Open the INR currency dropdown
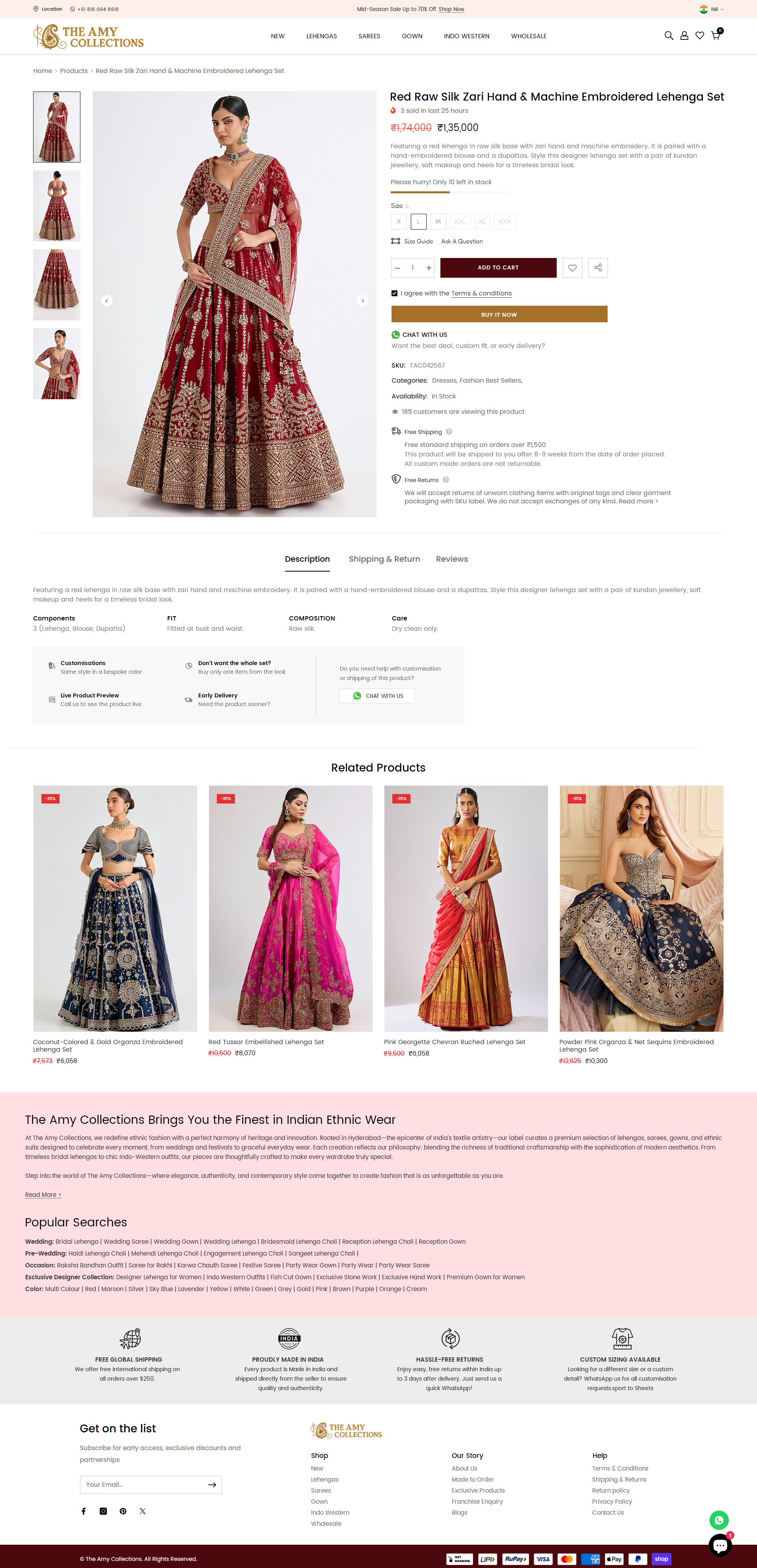 pyautogui.click(x=711, y=9)
